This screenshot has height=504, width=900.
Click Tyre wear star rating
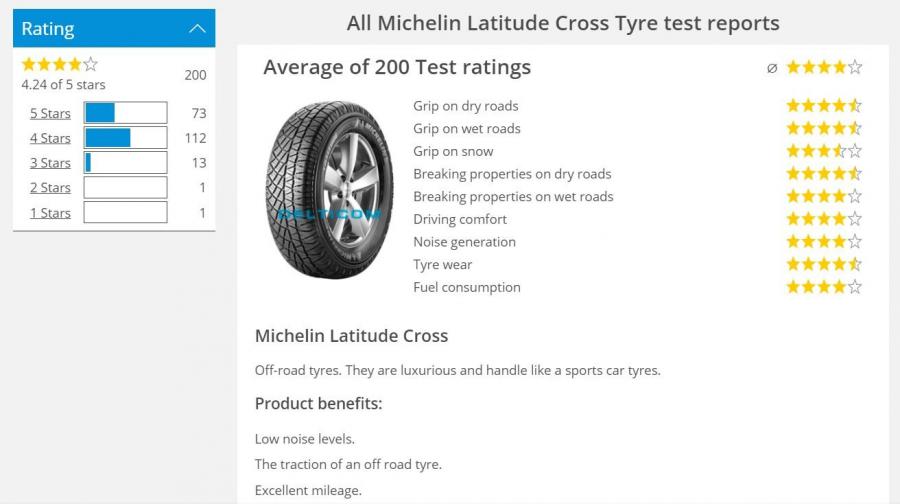823,265
